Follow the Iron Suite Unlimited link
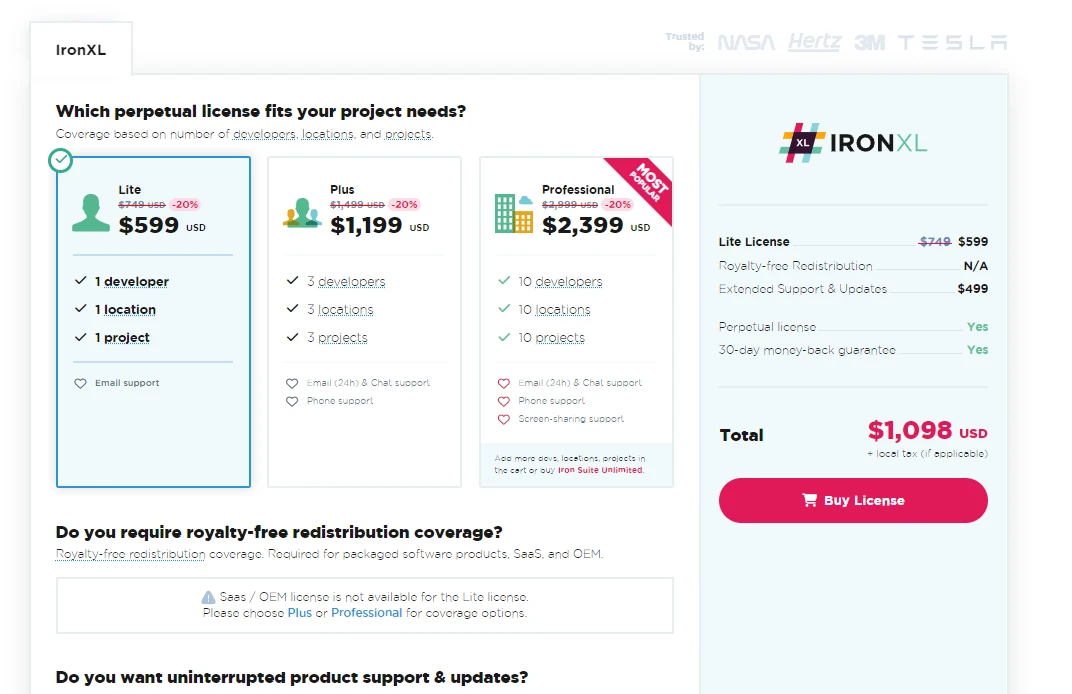The height and width of the screenshot is (694, 1072). [x=600, y=470]
